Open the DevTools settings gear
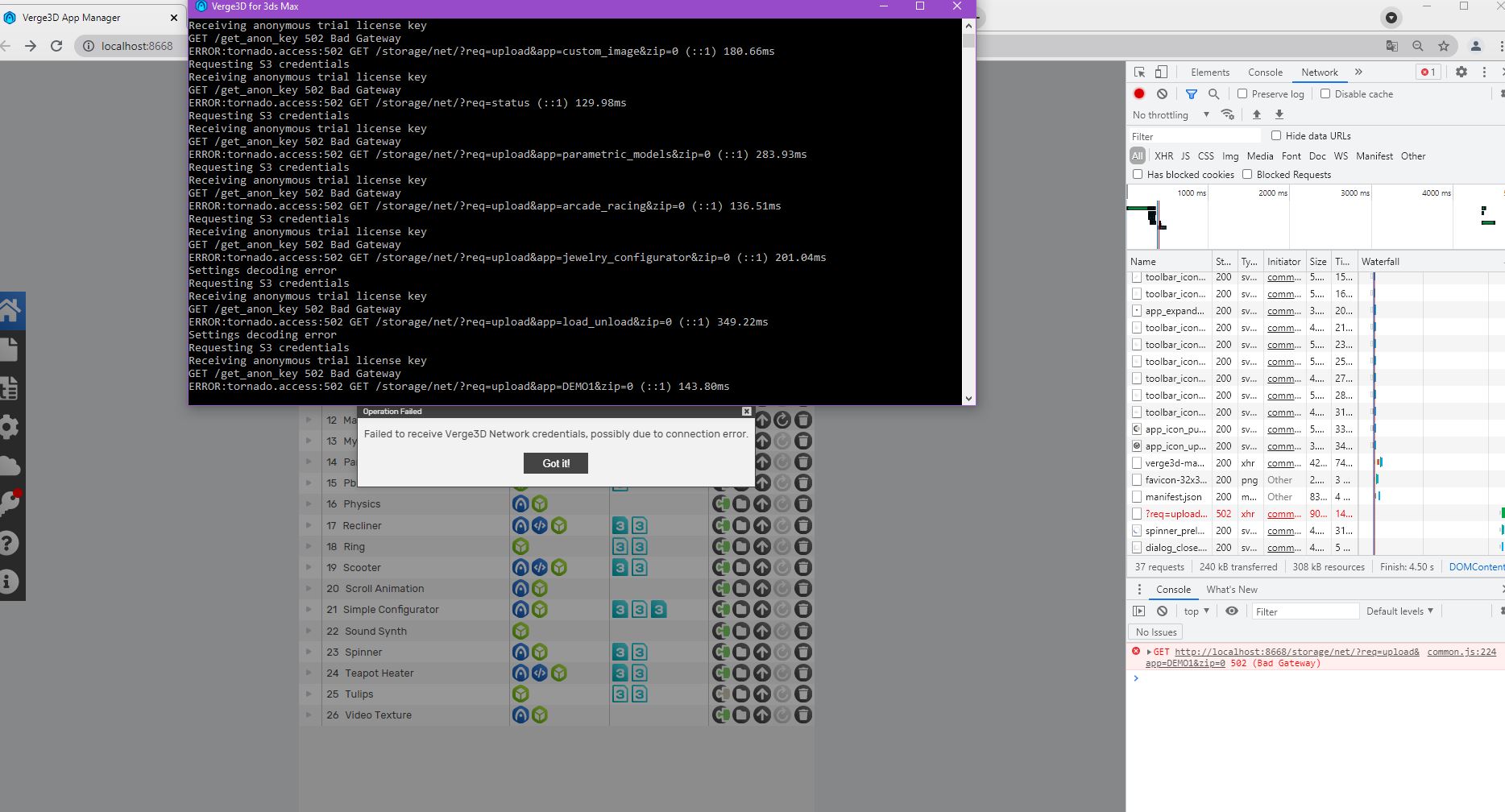1505x812 pixels. coord(1461,72)
